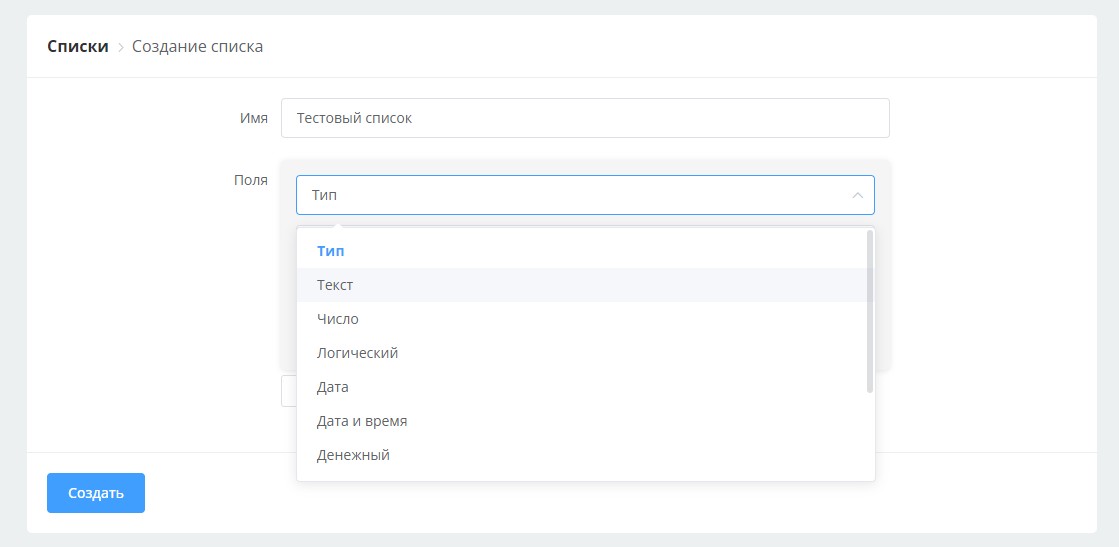The height and width of the screenshot is (547, 1119).
Task: Click the gray Поля panel background
Action: 883,300
